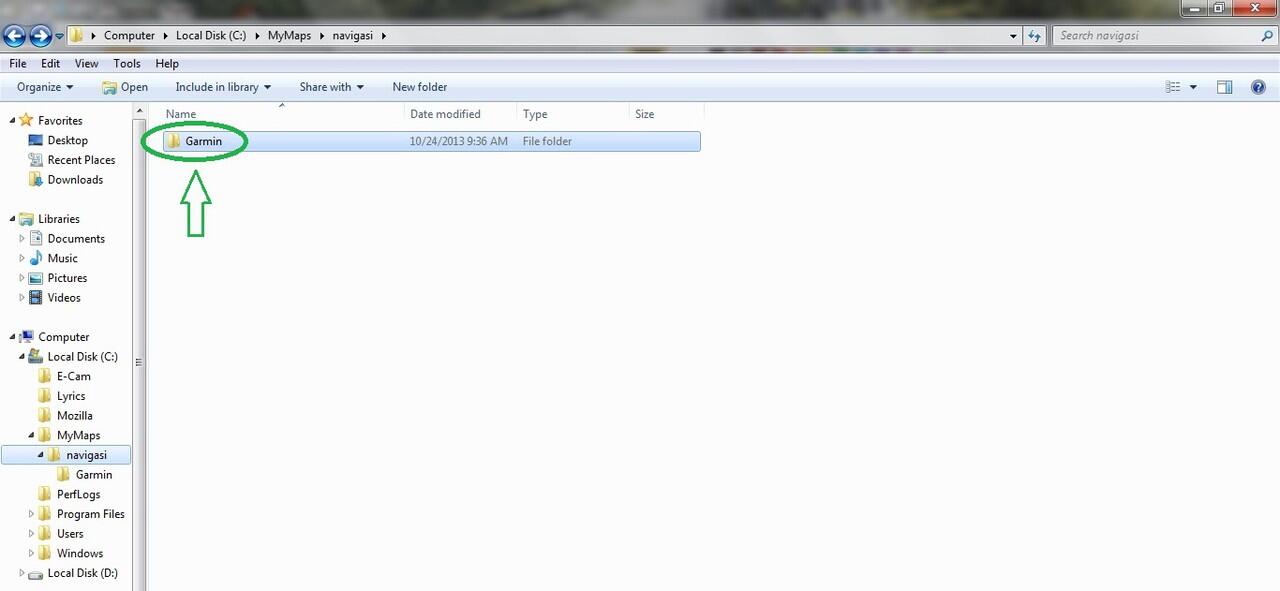This screenshot has width=1280, height=591.
Task: Open the Music library
Action: click(62, 258)
